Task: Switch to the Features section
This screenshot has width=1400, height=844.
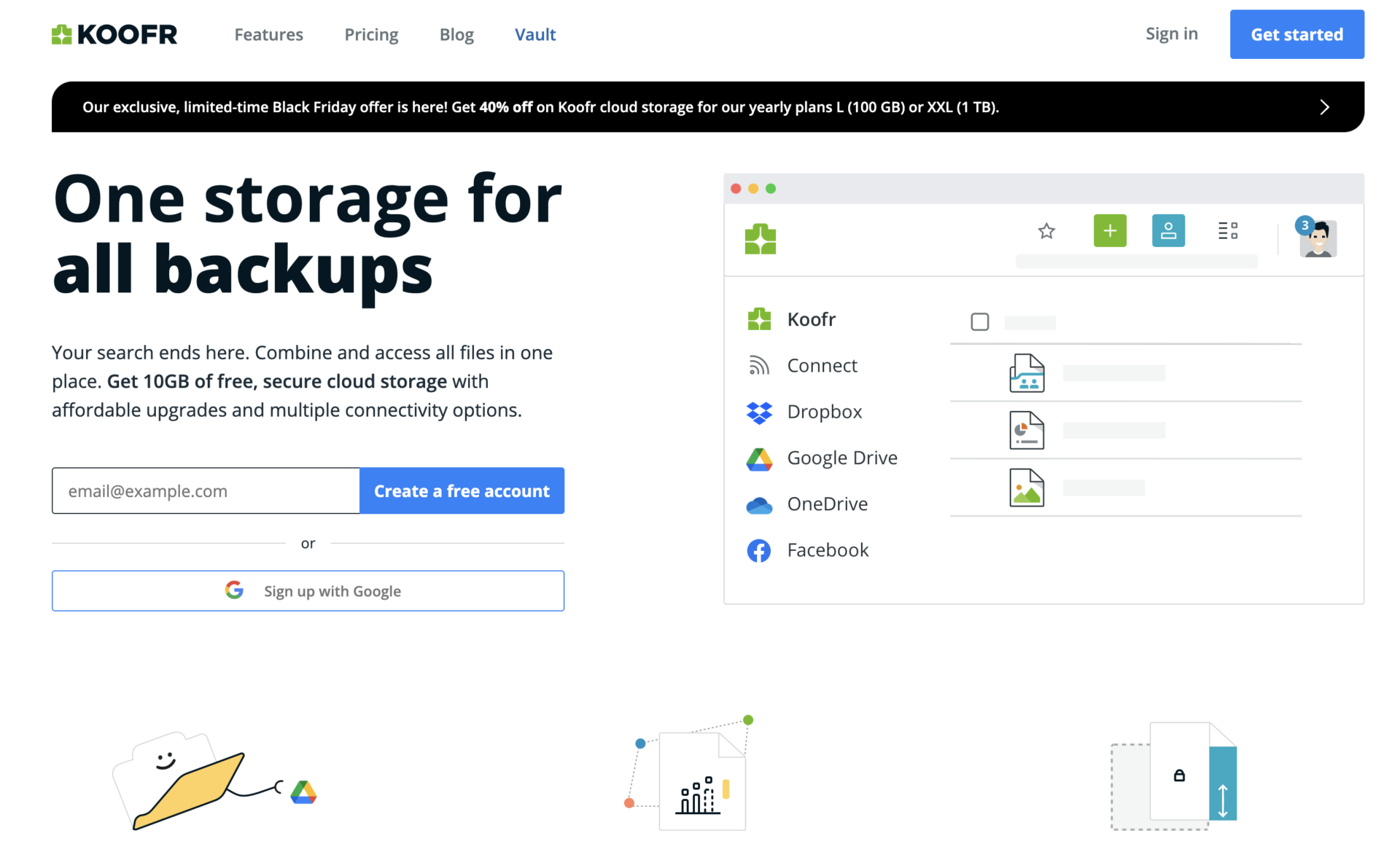Action: (268, 34)
